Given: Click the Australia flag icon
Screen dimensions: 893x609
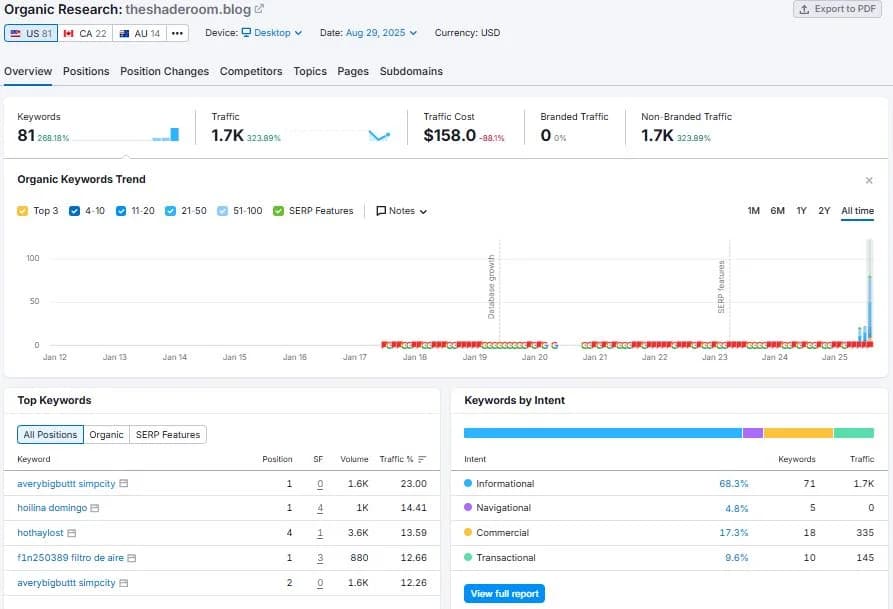Looking at the screenshot, I should [x=124, y=33].
